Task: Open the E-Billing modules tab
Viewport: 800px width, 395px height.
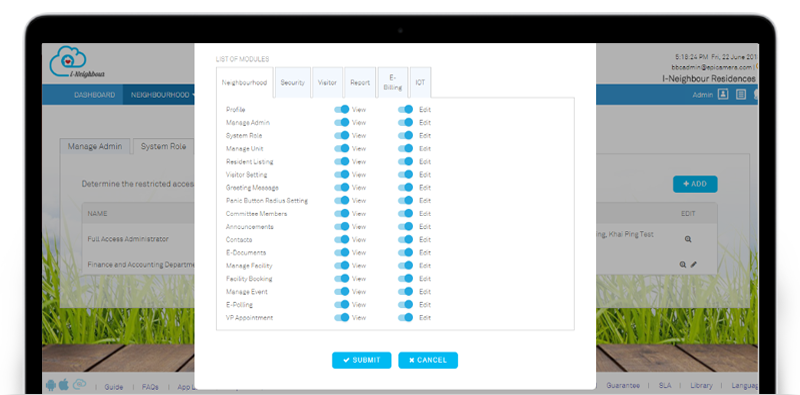Action: point(393,82)
